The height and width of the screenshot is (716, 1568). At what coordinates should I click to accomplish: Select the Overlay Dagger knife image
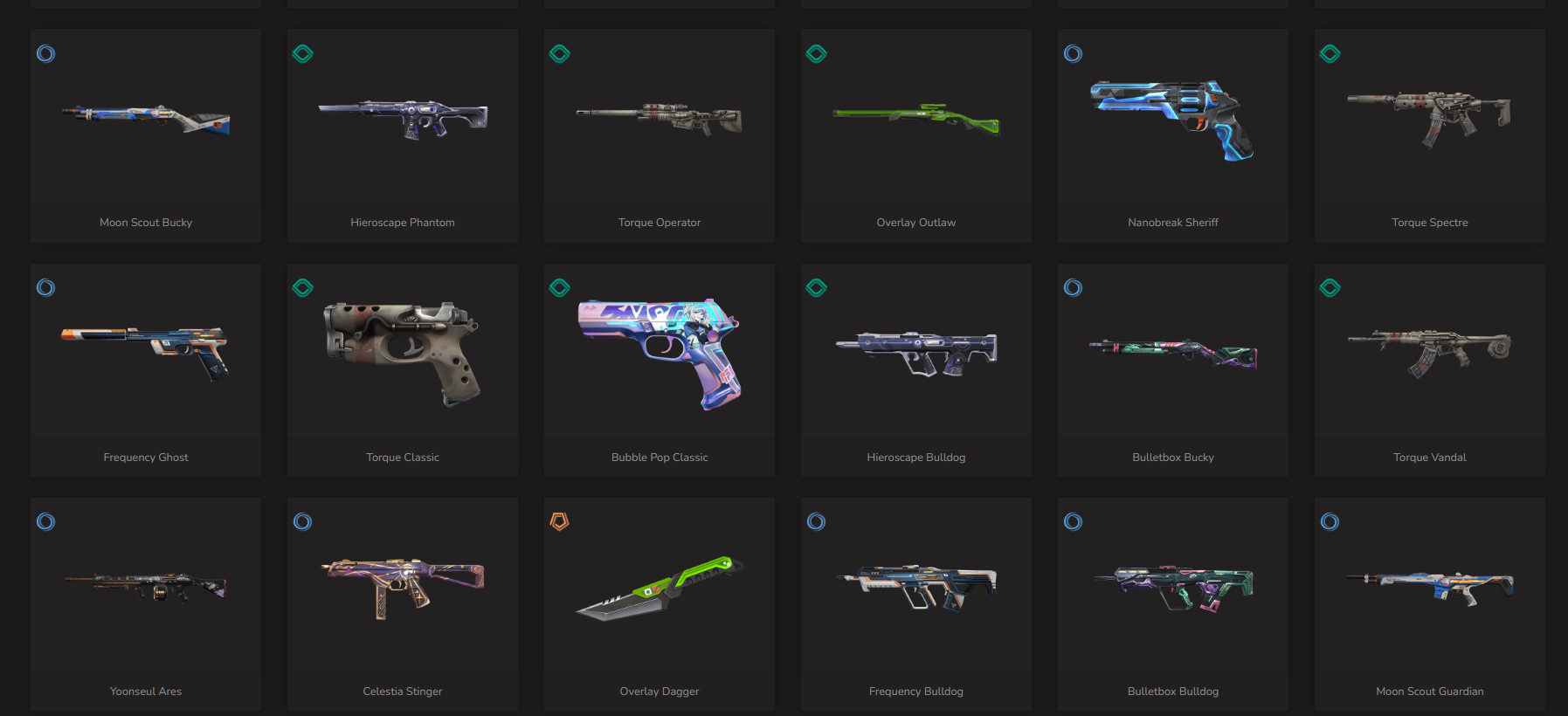660,588
